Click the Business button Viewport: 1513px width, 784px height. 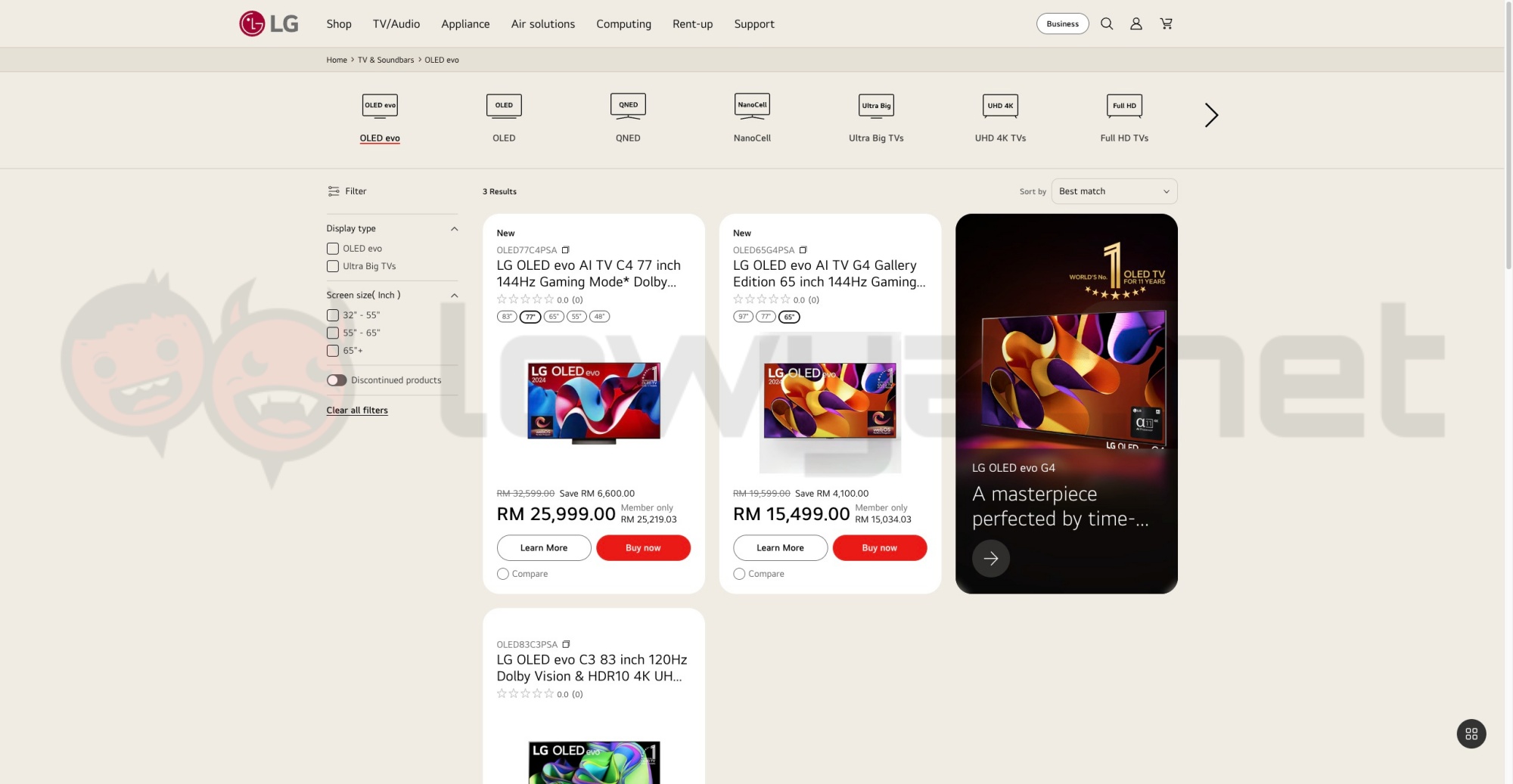pos(1062,23)
